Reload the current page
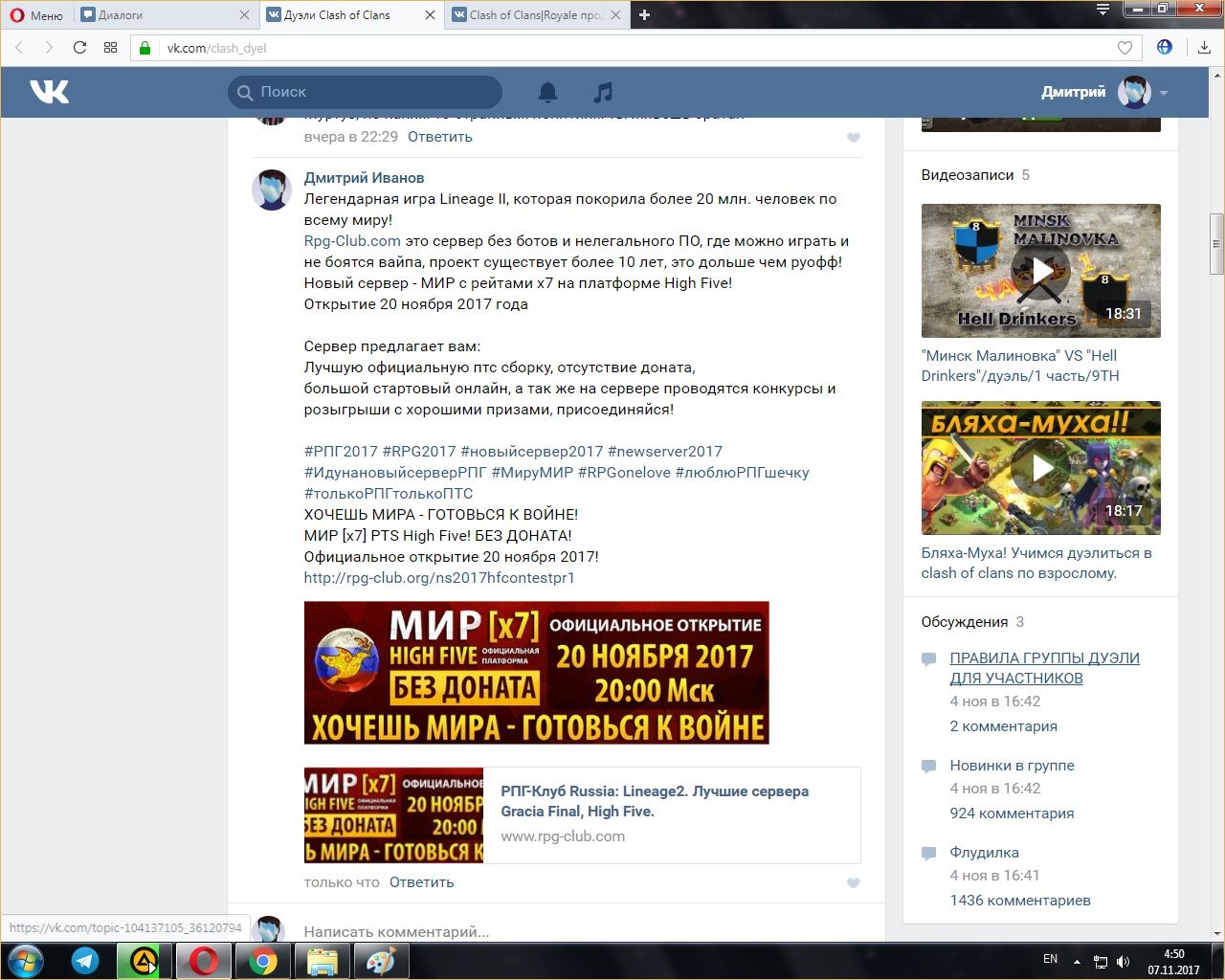Screen dimensions: 1225x980 [79, 48]
